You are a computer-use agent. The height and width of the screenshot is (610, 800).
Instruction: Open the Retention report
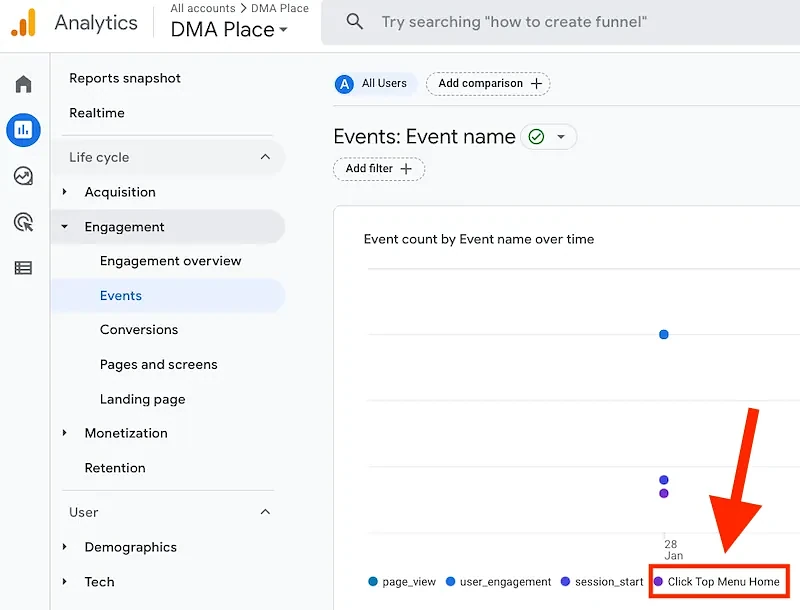115,468
